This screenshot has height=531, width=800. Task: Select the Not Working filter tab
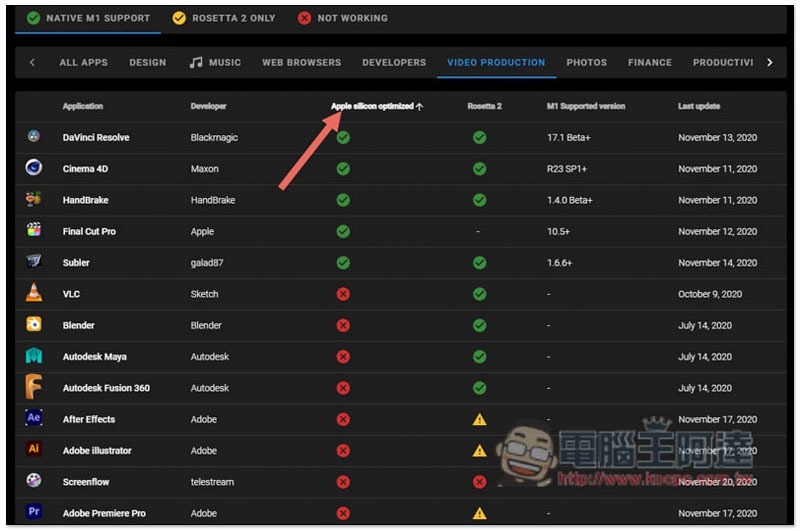click(x=343, y=18)
